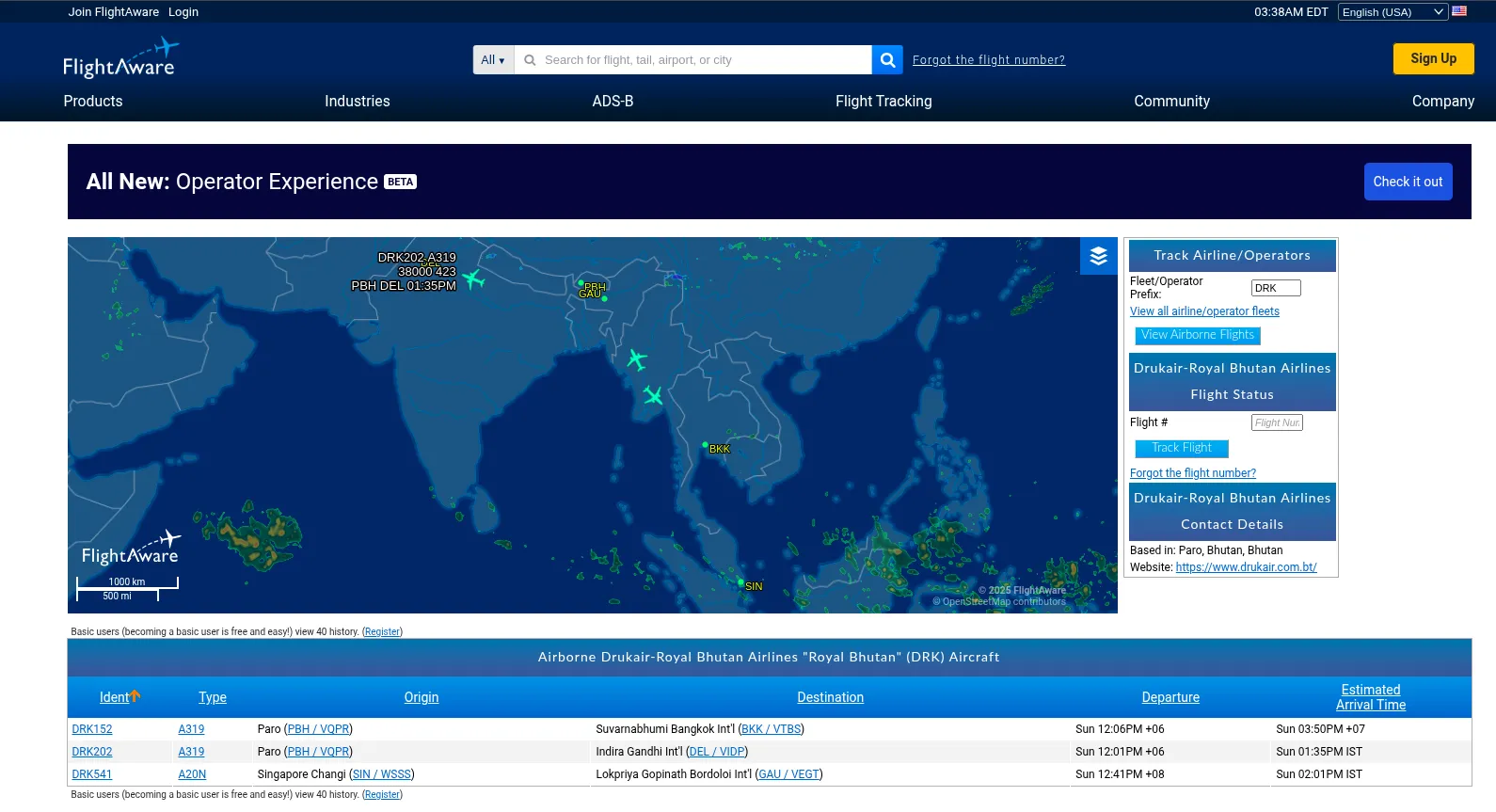Open the Products menu
The width and height of the screenshot is (1496, 812).
93,101
